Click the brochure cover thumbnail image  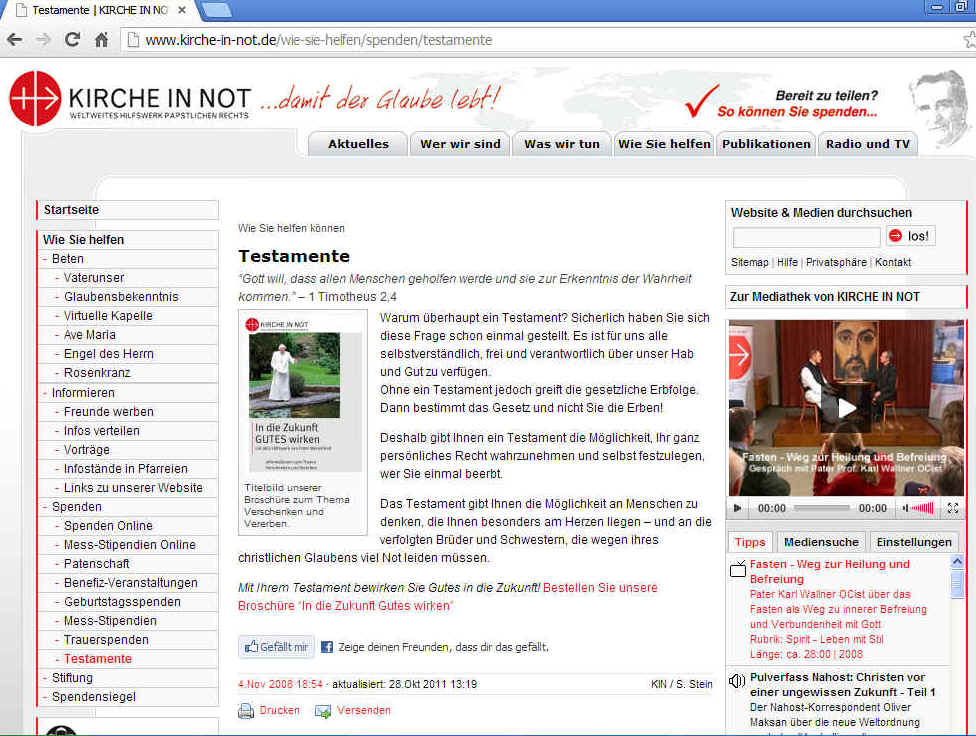click(x=304, y=394)
